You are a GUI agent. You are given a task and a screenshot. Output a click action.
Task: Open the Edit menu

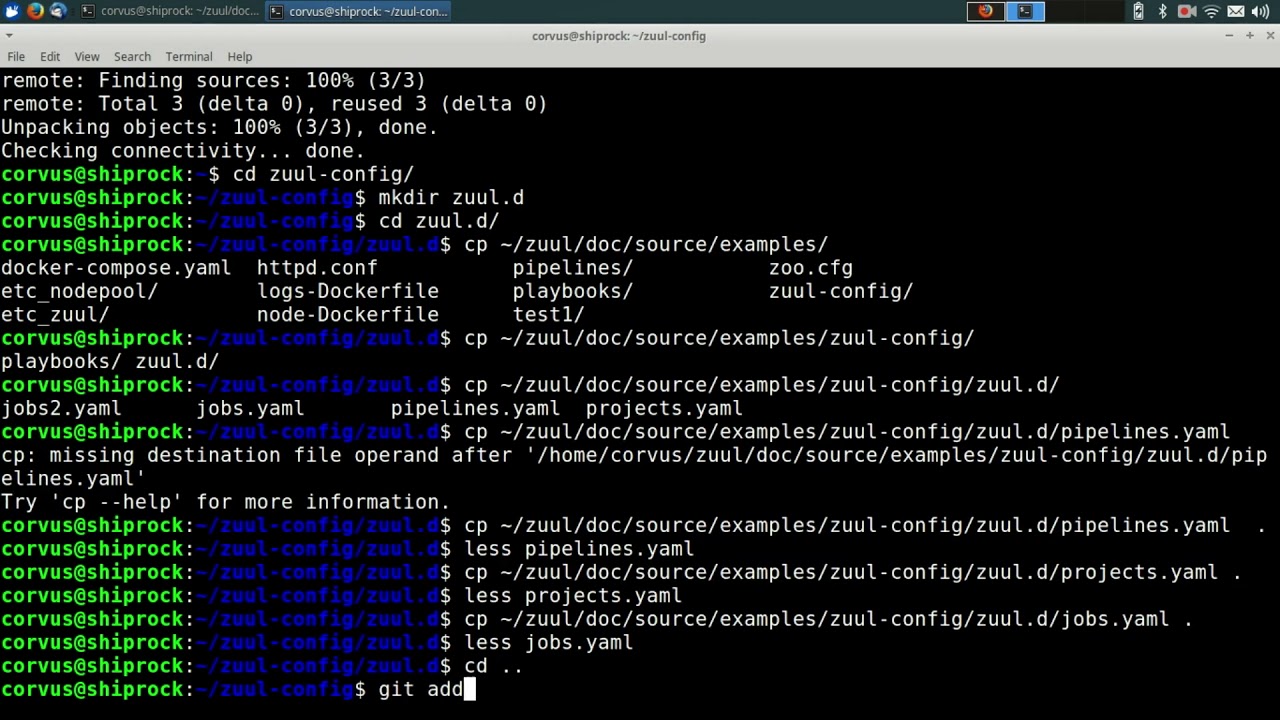point(50,57)
